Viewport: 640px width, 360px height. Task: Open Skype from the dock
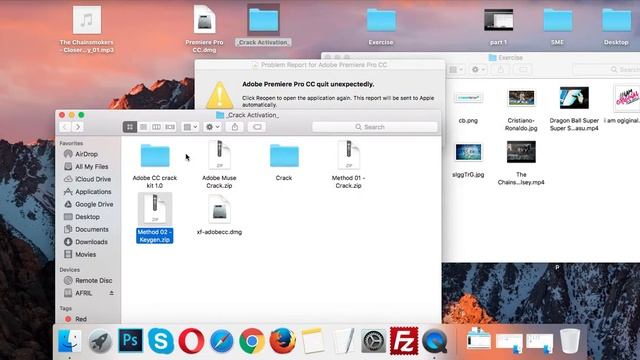(161, 340)
